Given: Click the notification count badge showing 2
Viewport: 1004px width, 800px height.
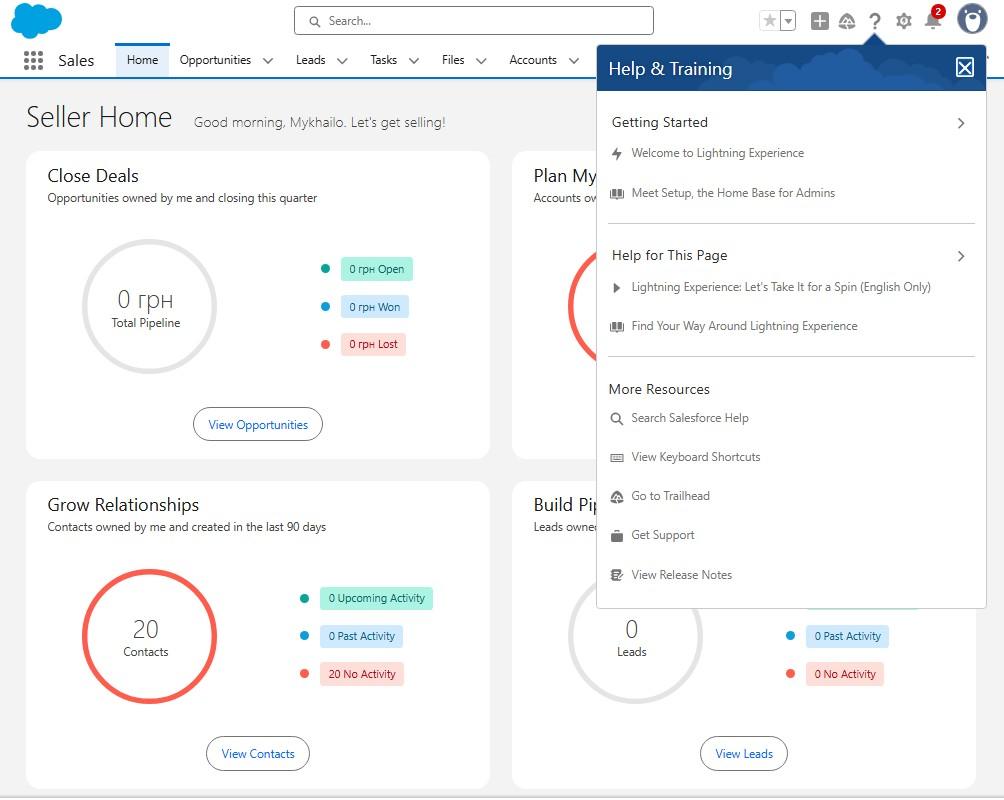Looking at the screenshot, I should [x=938, y=12].
